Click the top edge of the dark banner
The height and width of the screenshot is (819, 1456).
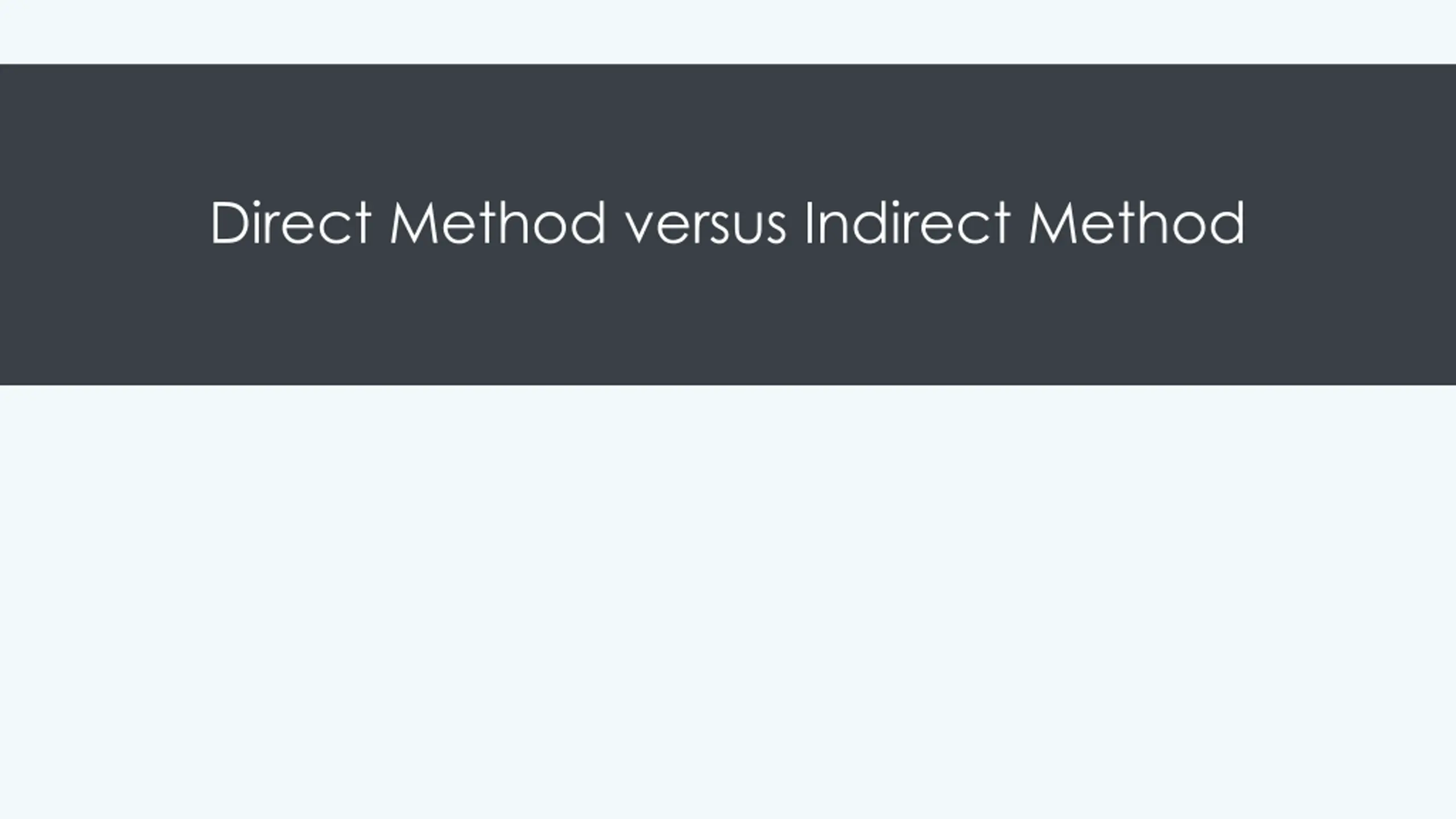click(x=728, y=66)
